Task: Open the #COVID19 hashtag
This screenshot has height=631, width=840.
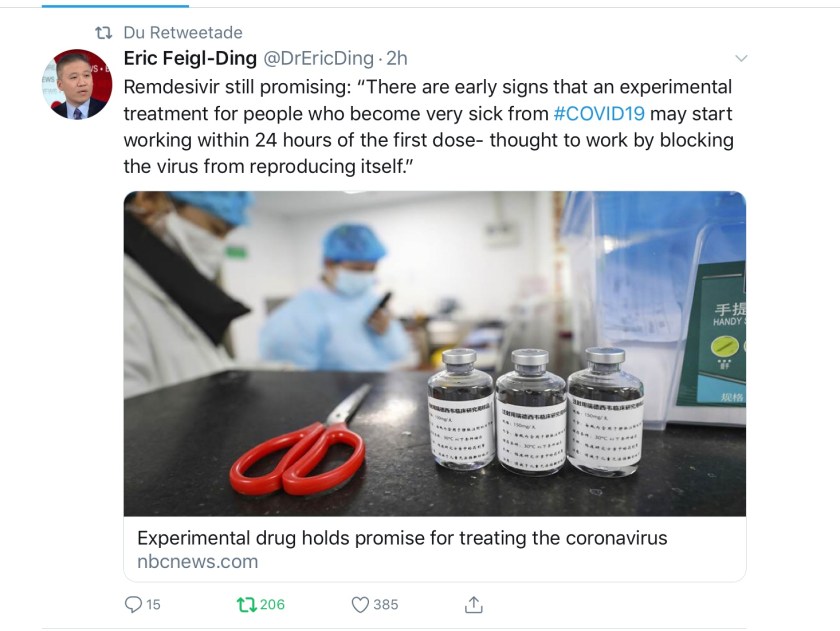Action: tap(599, 114)
